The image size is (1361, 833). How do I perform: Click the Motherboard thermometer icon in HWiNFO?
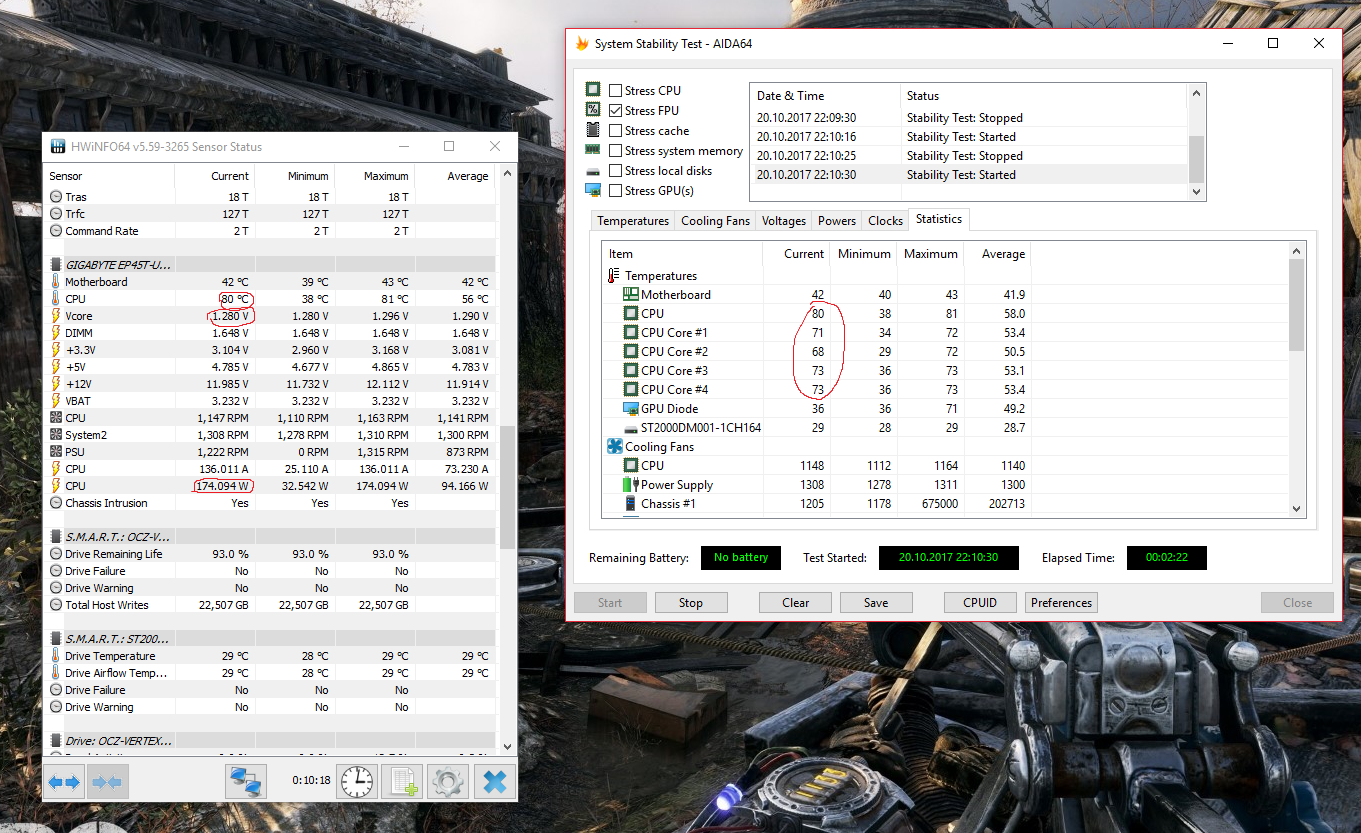(56, 282)
